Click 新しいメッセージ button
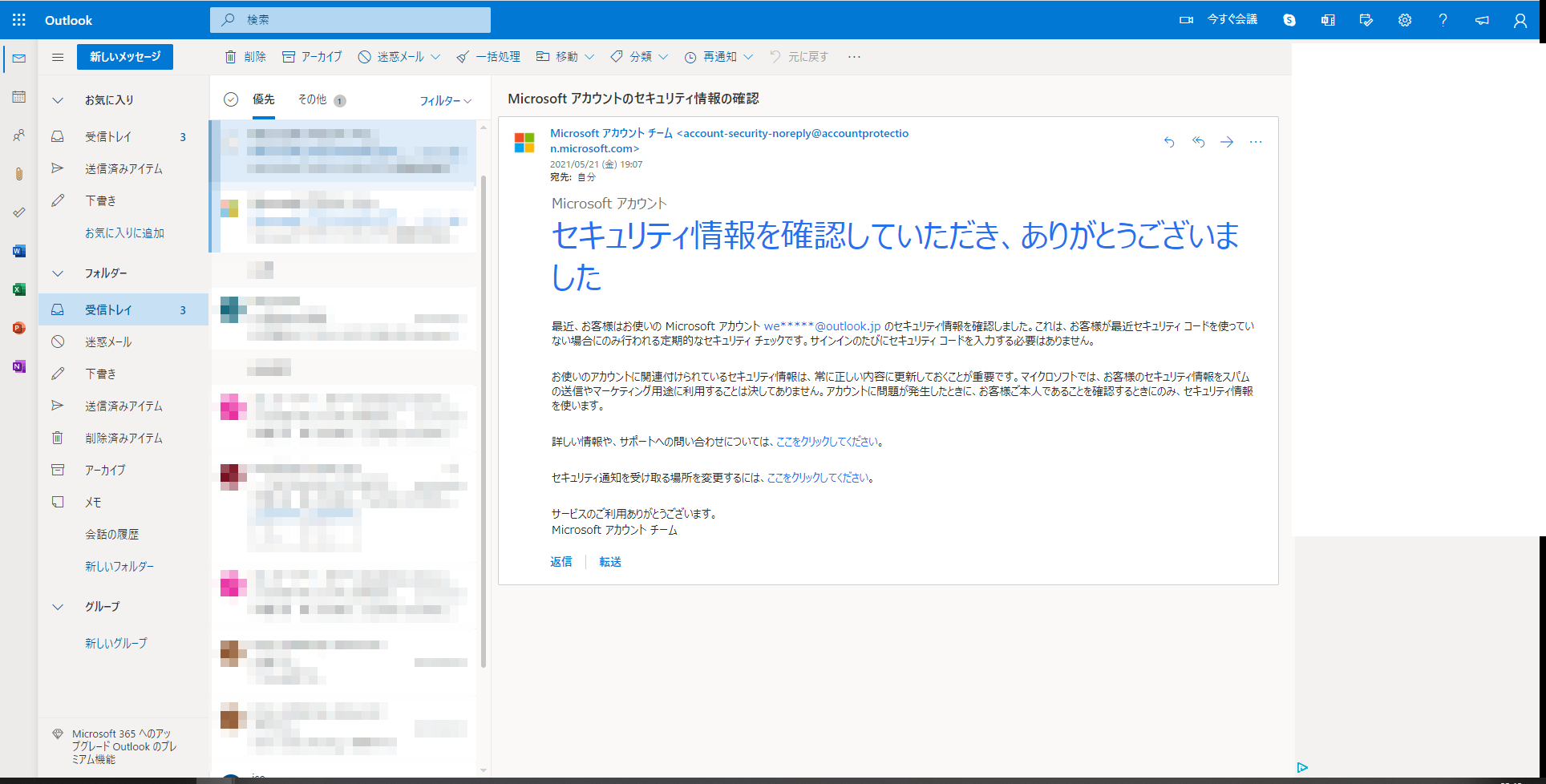Image resolution: width=1546 pixels, height=784 pixels. (125, 57)
